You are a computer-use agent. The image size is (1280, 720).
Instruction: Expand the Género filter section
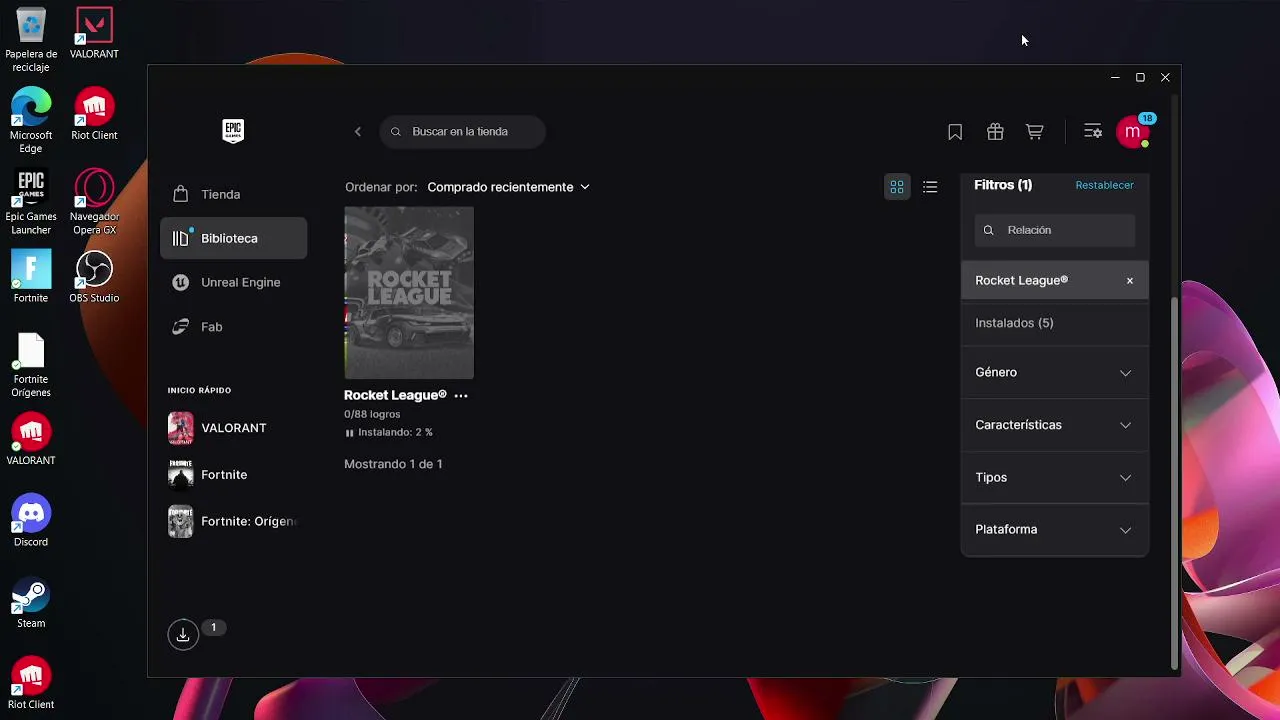(1055, 373)
